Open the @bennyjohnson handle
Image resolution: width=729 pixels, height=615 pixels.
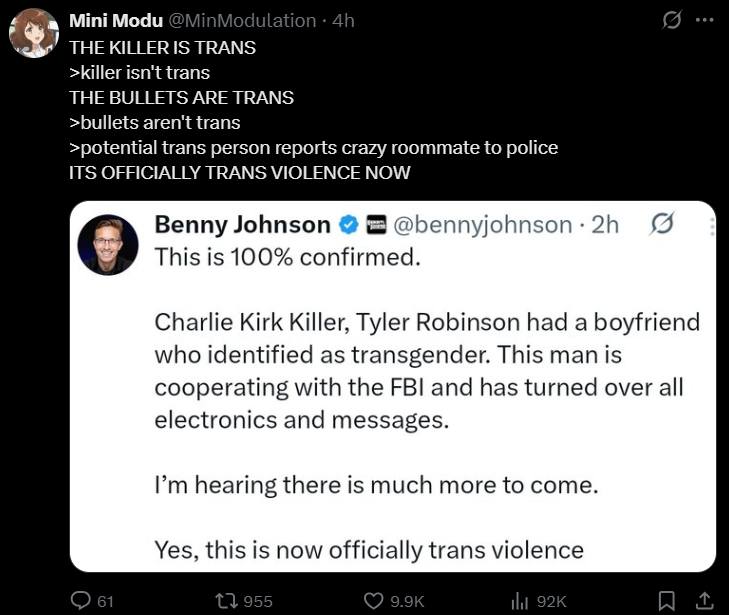point(483,225)
